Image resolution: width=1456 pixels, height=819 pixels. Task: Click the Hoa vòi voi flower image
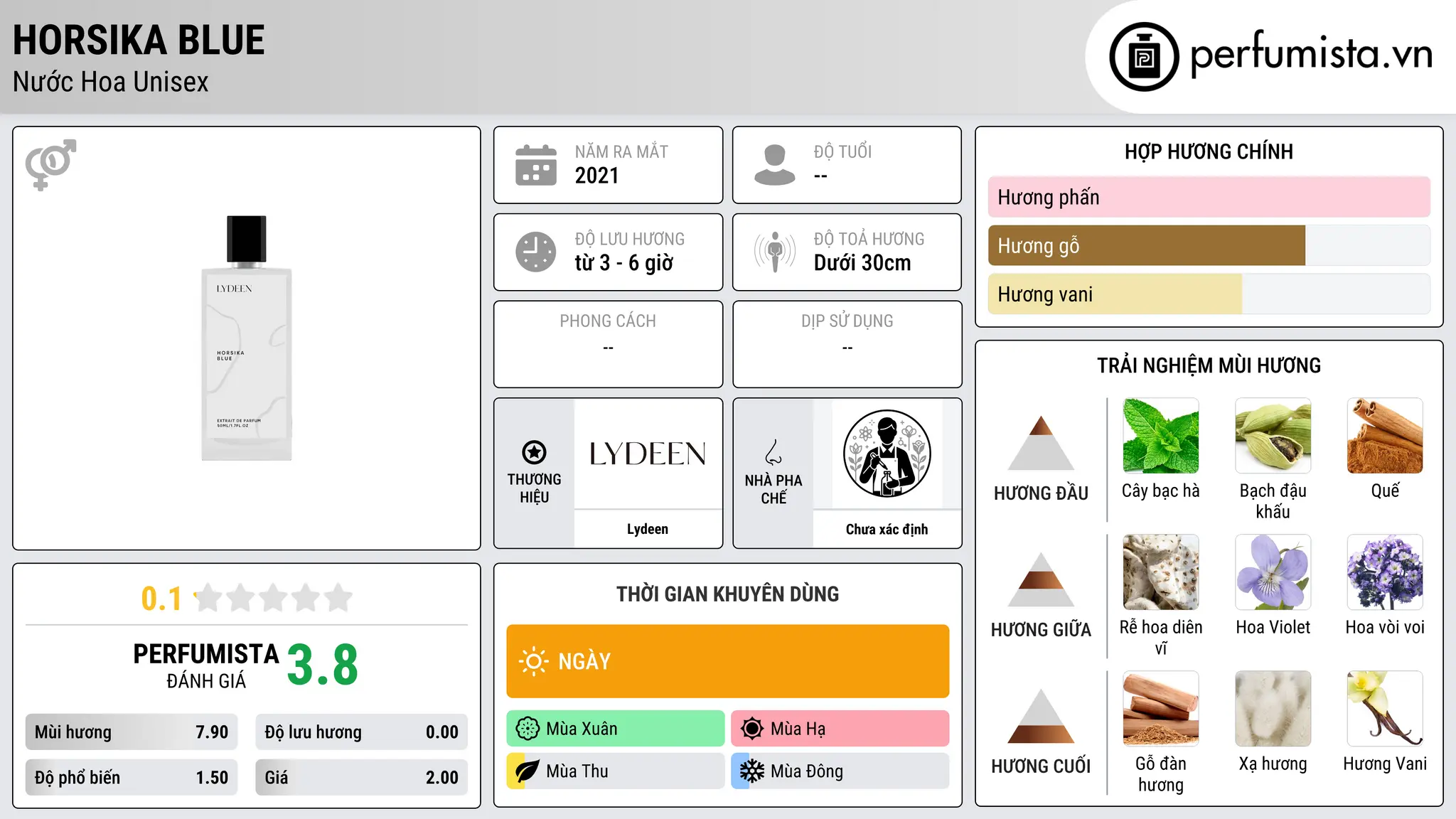click(1385, 572)
